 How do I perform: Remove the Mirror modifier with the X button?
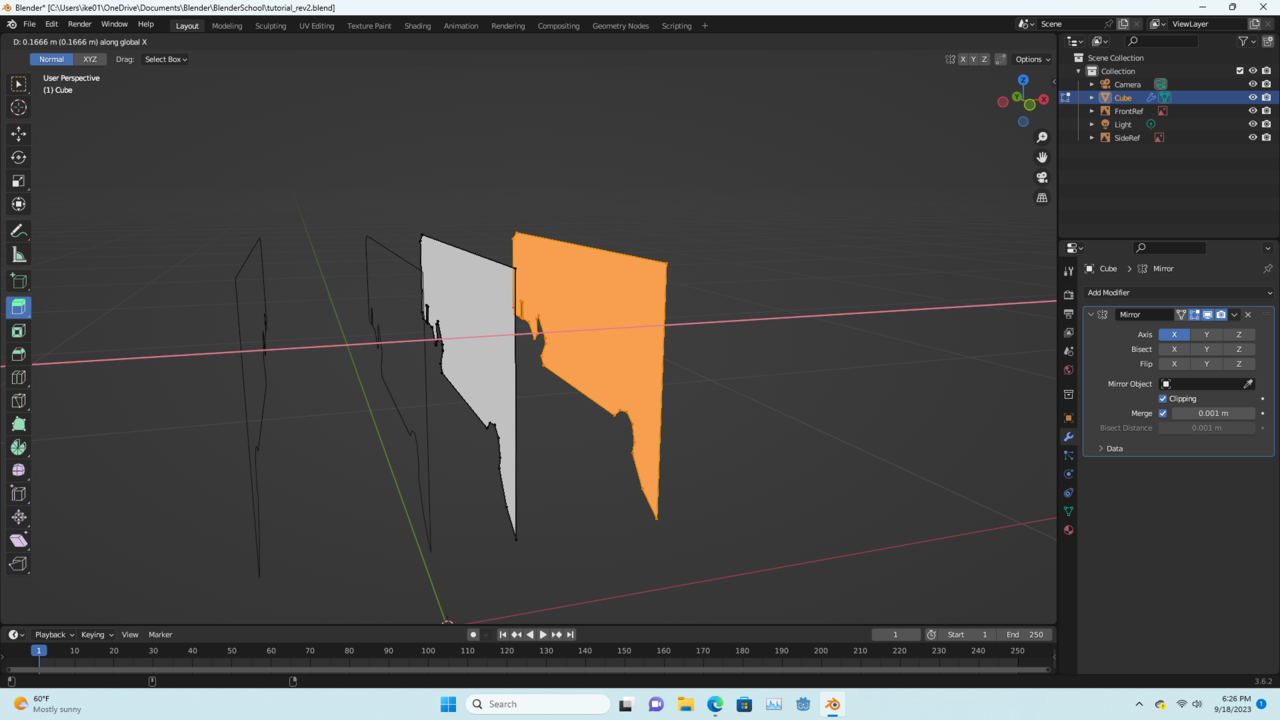point(1247,314)
